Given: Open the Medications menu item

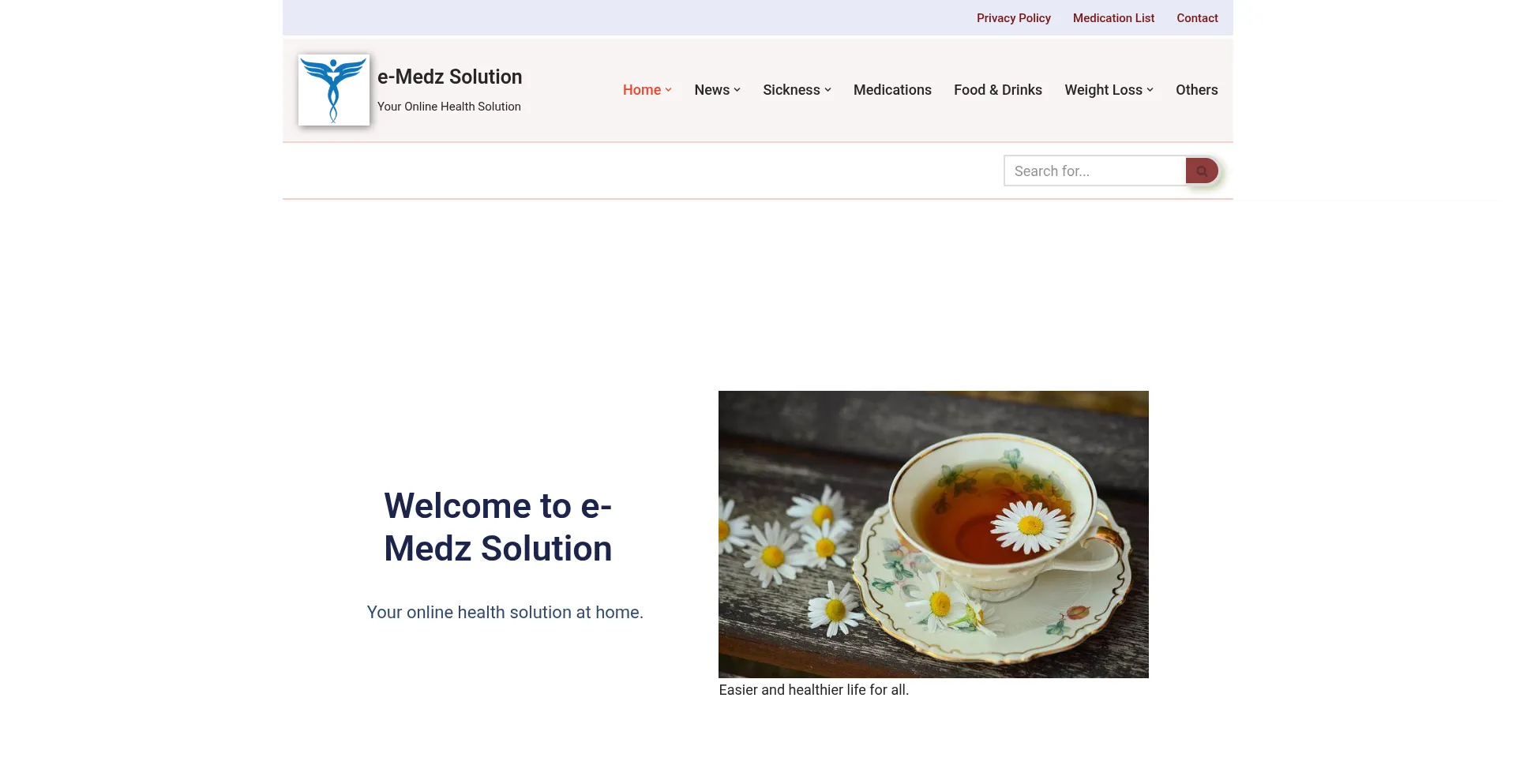Looking at the screenshot, I should [x=892, y=90].
